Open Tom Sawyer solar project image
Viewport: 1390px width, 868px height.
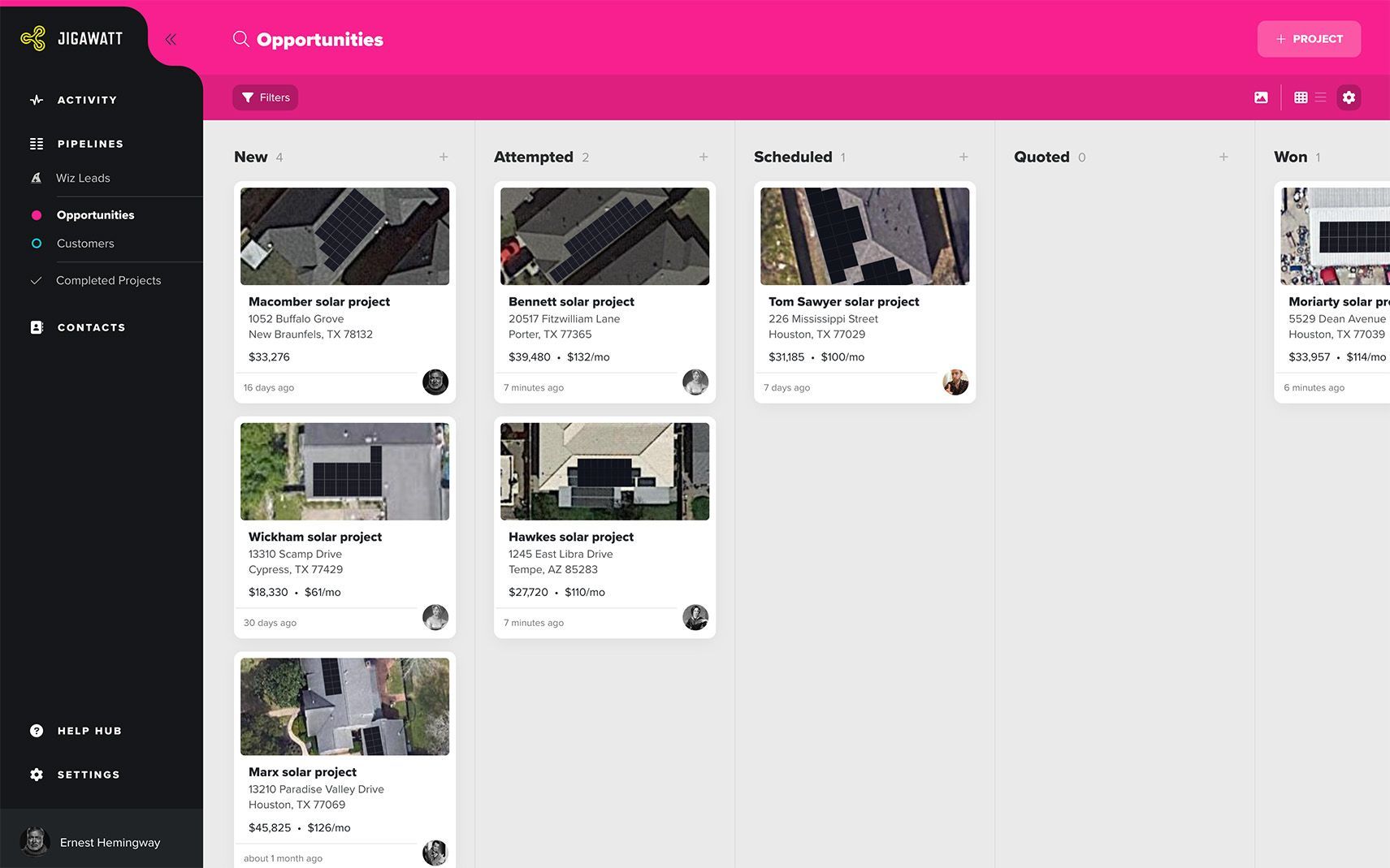coord(864,236)
